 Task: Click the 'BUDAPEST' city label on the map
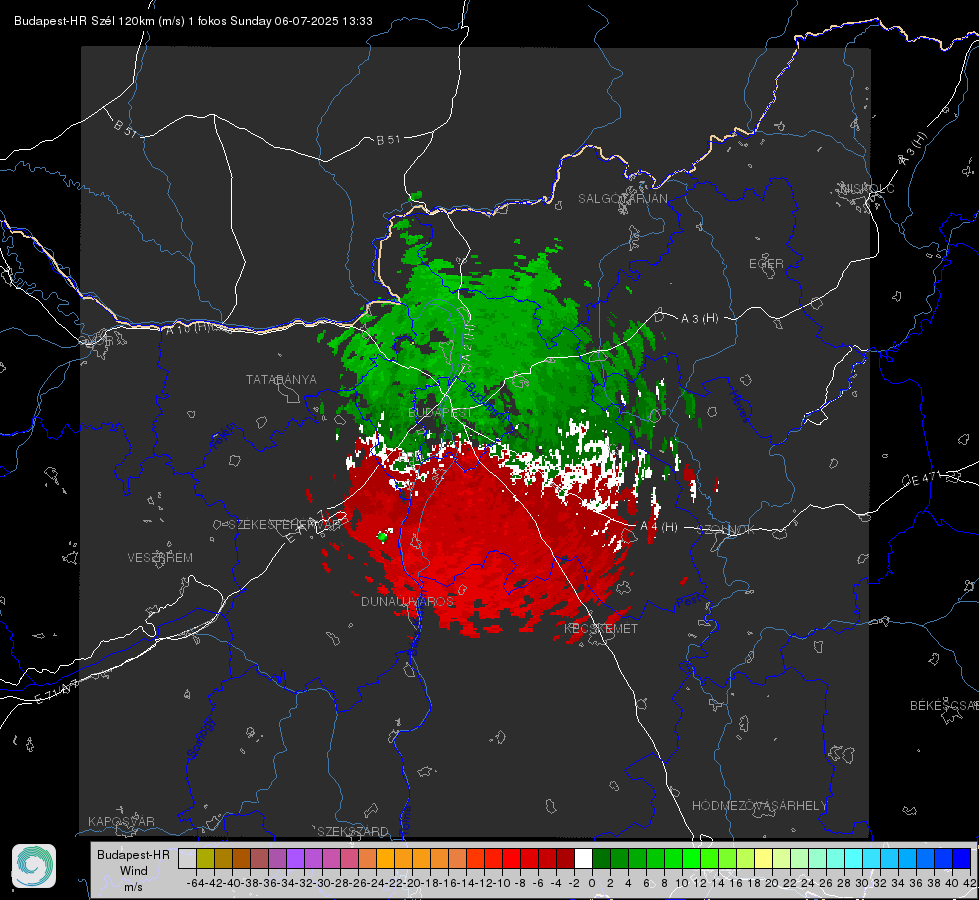[x=440, y=413]
